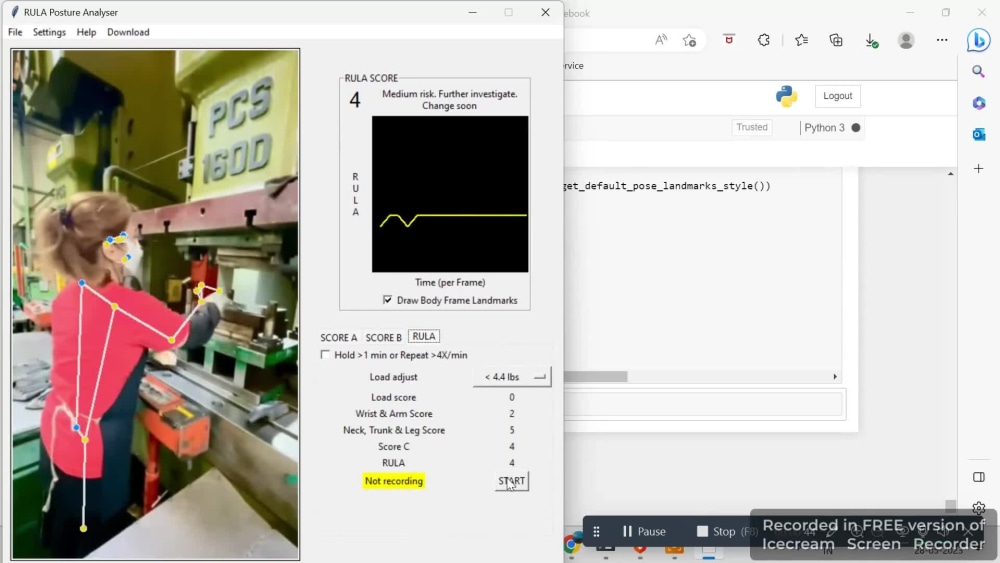Click the Neck, Trunk & Leg Score label
This screenshot has width=1000, height=563.
(x=393, y=430)
